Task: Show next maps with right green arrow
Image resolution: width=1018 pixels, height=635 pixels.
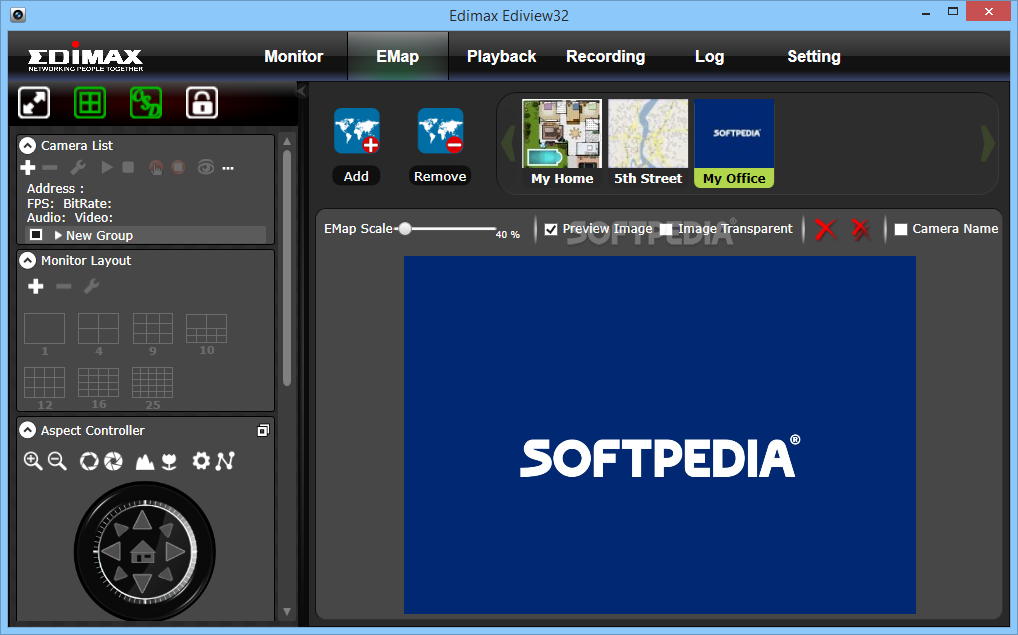Action: pos(987,143)
